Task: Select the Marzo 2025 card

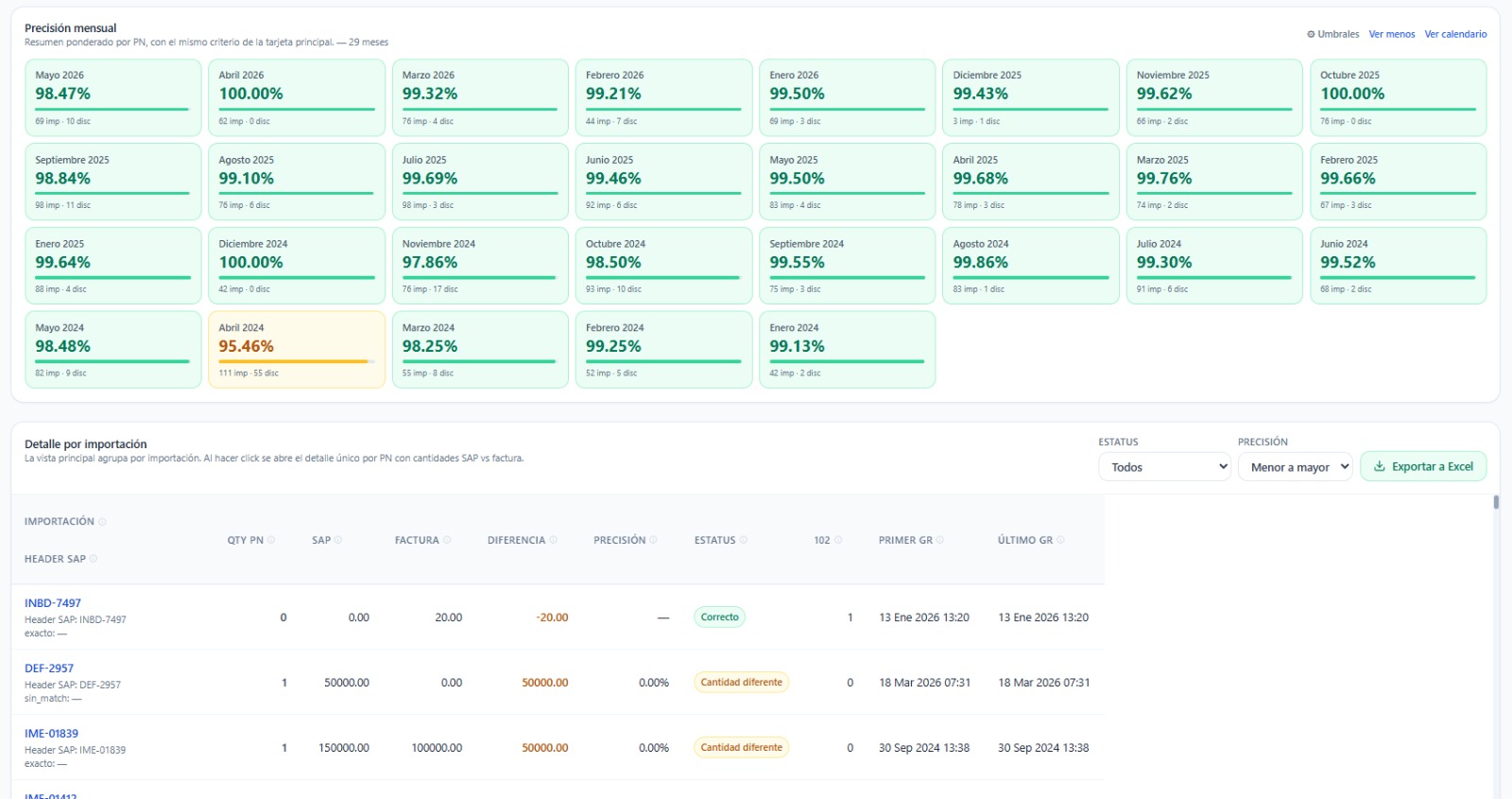Action: tap(1214, 182)
